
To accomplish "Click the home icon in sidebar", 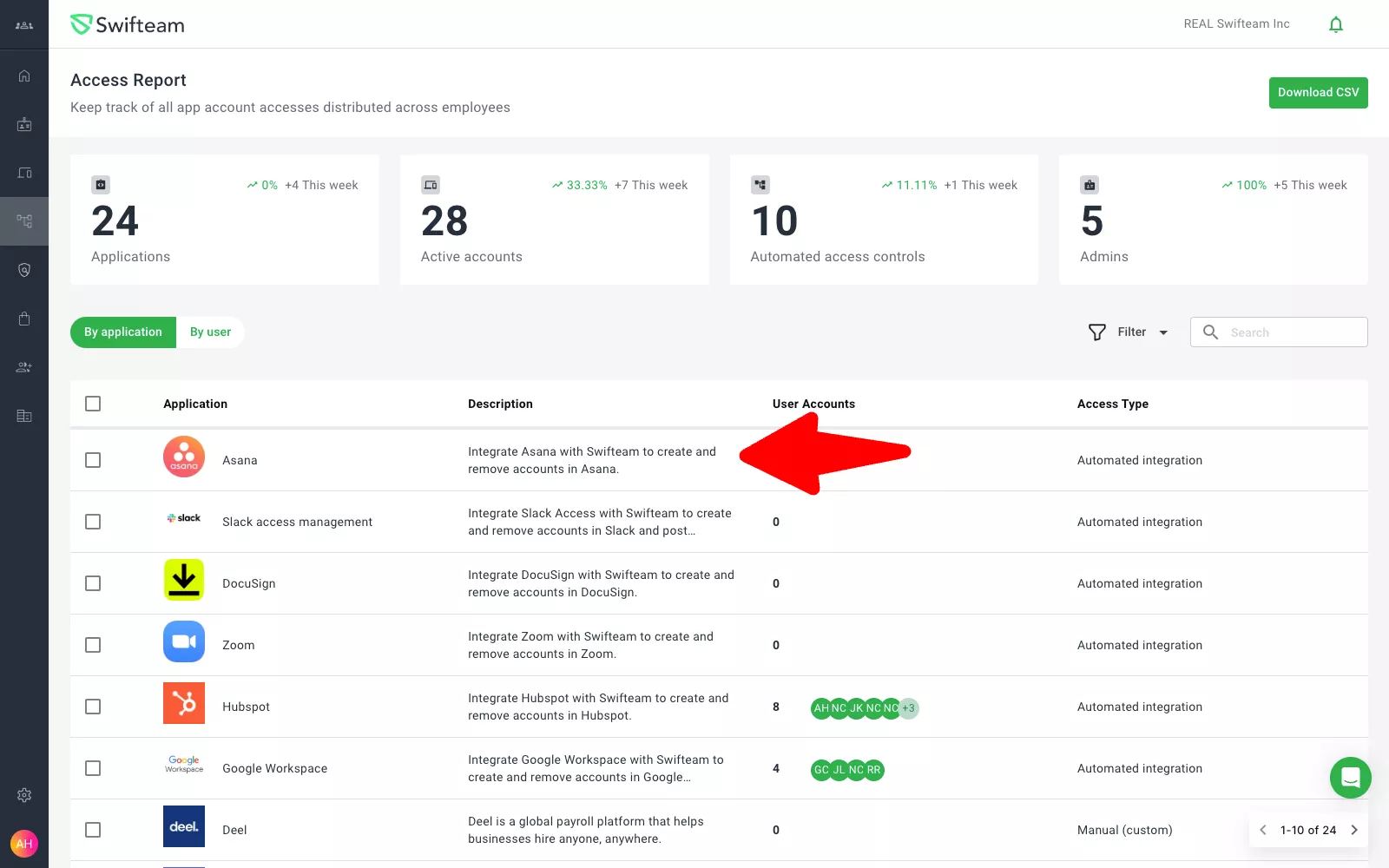I will tap(24, 76).
